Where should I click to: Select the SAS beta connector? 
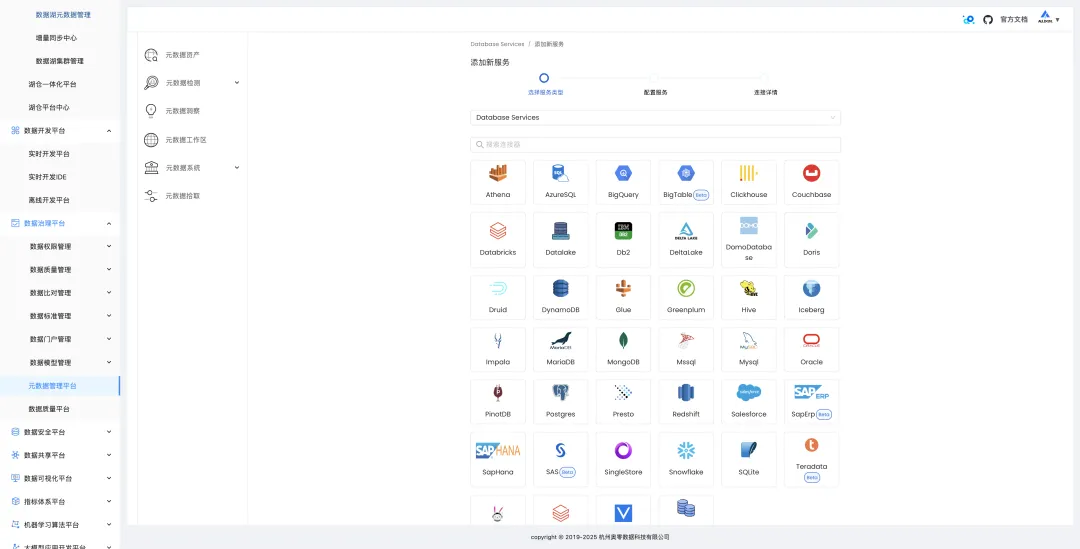click(x=561, y=460)
